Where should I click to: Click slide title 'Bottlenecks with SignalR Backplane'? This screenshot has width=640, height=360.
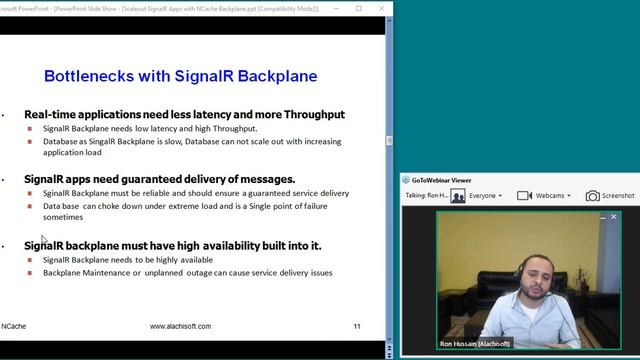[x=180, y=76]
